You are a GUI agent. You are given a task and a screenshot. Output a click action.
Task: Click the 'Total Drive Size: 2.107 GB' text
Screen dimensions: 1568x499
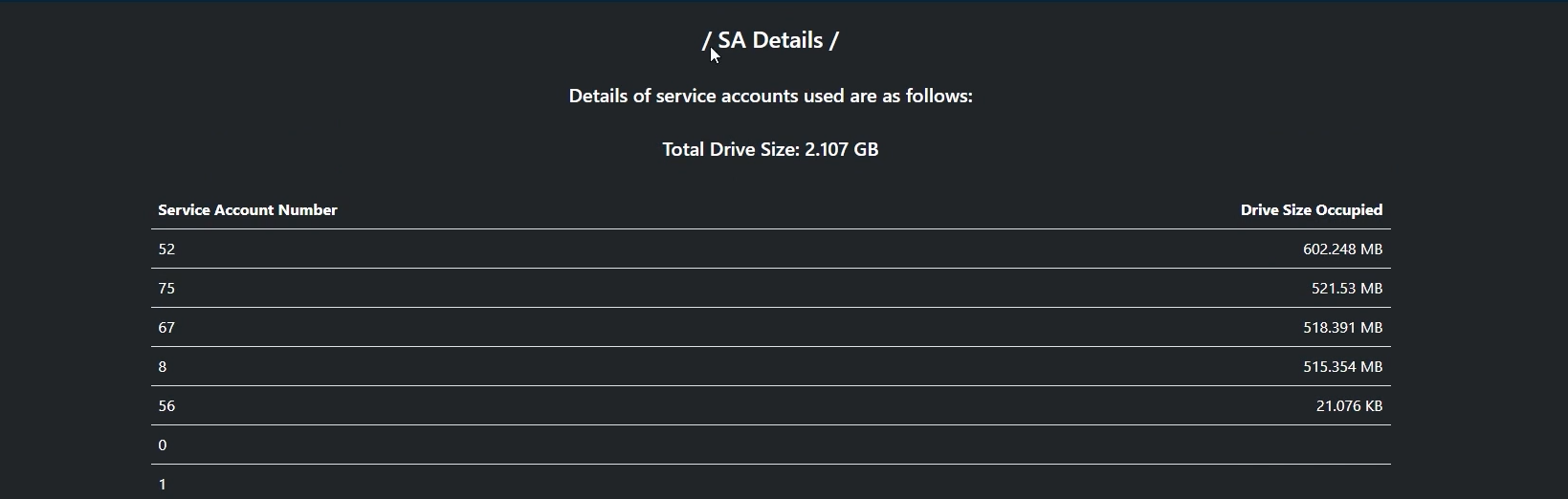[x=770, y=150]
